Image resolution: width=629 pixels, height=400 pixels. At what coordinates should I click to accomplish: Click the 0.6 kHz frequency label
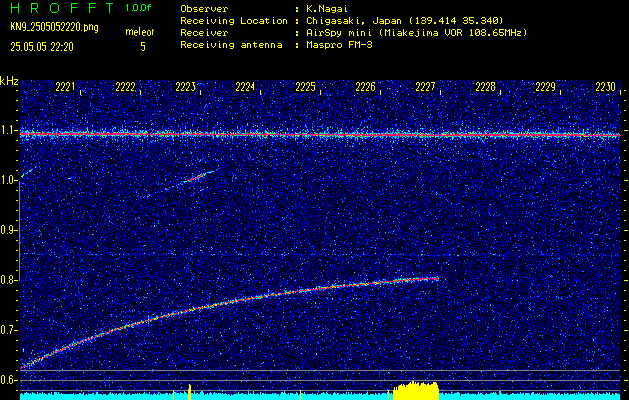[x=8, y=380]
